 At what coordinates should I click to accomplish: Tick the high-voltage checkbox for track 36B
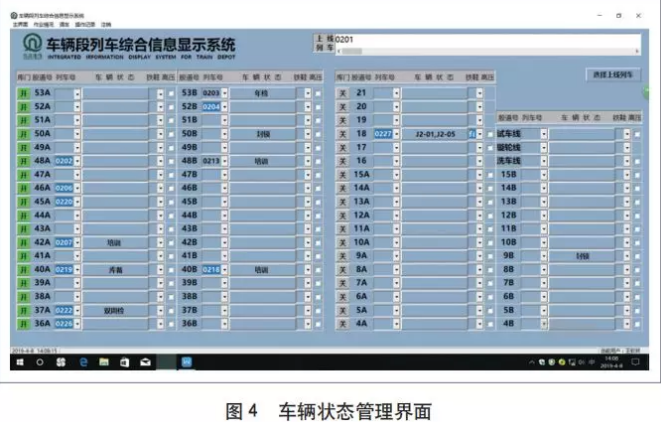(x=318, y=324)
